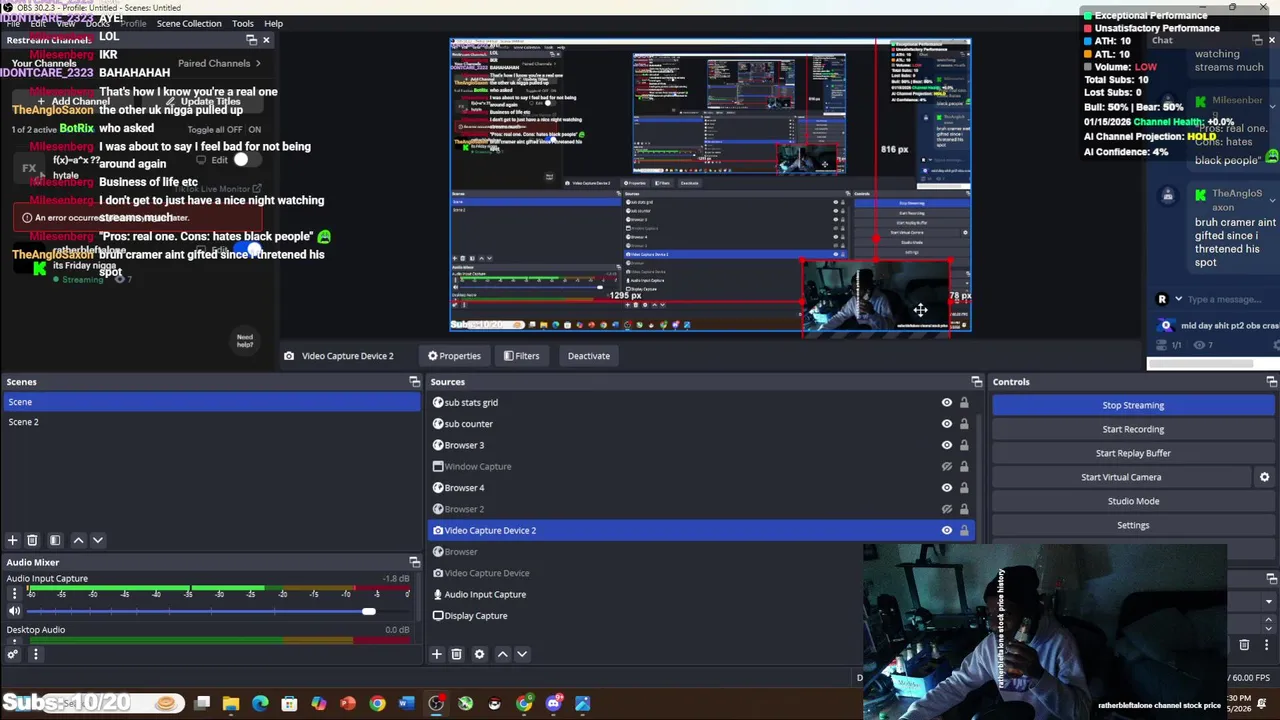
Task: Delete transition with trash icon near FPS
Action: tap(1244, 646)
